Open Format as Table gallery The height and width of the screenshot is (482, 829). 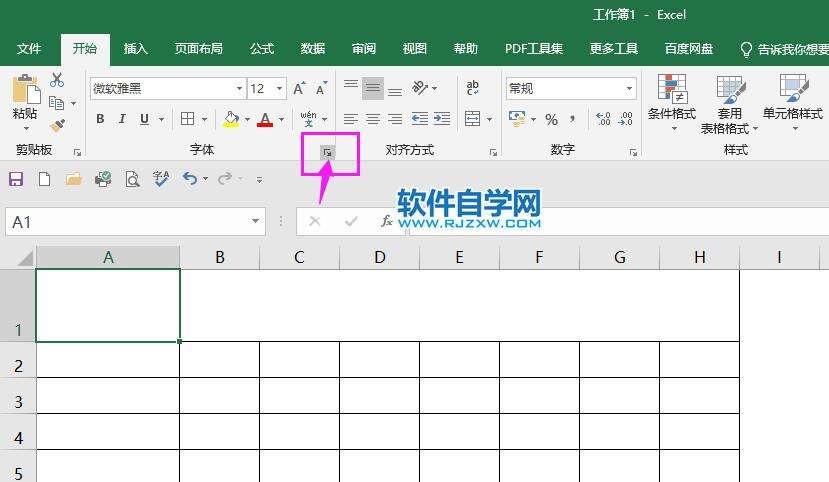[x=729, y=104]
